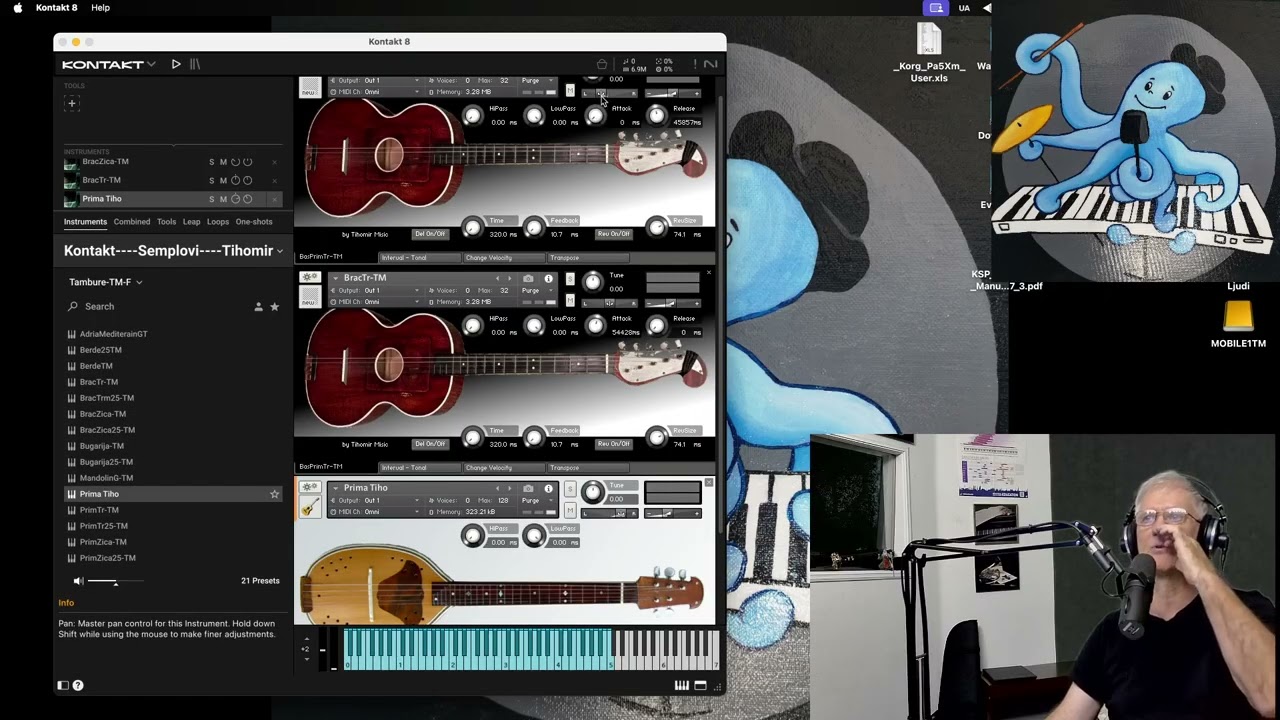Shift keyboard octave down arrow
The height and width of the screenshot is (720, 1280).
click(306, 660)
